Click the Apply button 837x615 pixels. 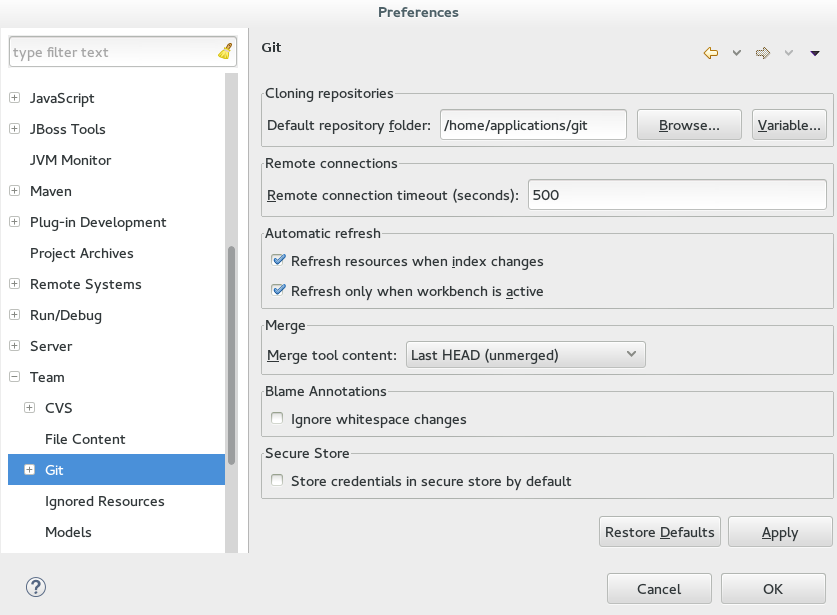click(780, 532)
